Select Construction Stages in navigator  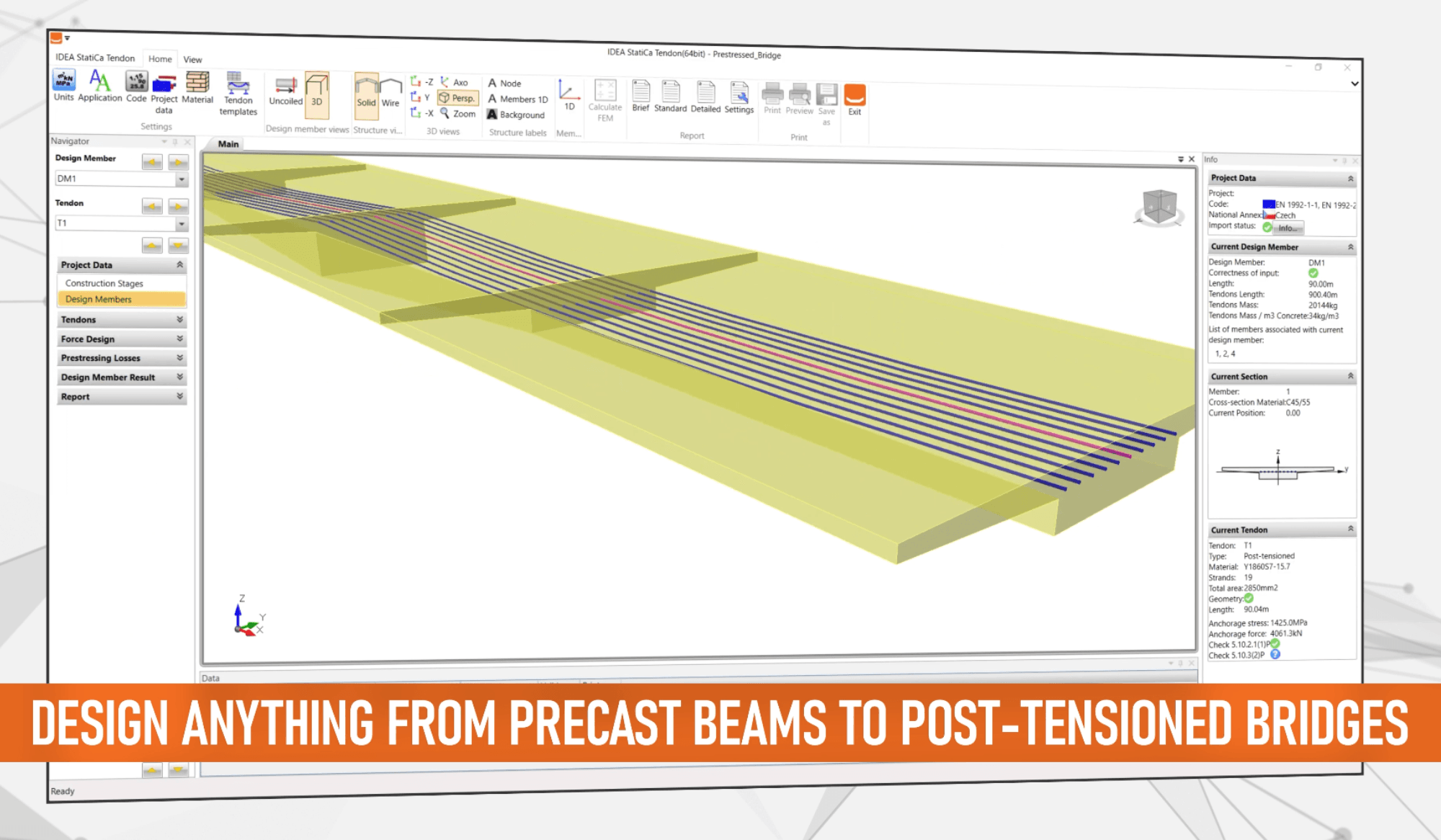(x=104, y=283)
